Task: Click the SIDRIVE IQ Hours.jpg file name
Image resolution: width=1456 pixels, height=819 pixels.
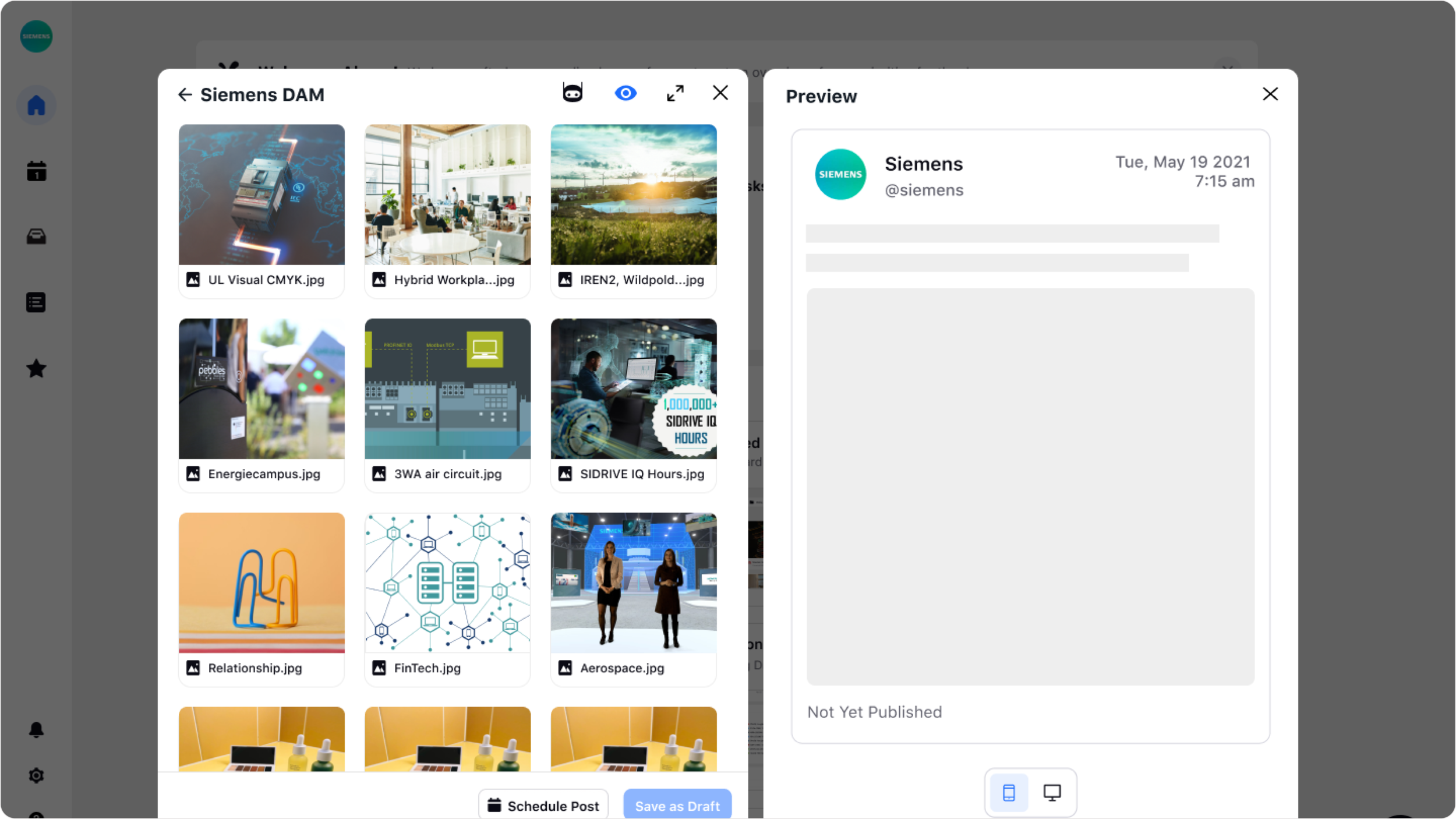Action: pyautogui.click(x=642, y=474)
